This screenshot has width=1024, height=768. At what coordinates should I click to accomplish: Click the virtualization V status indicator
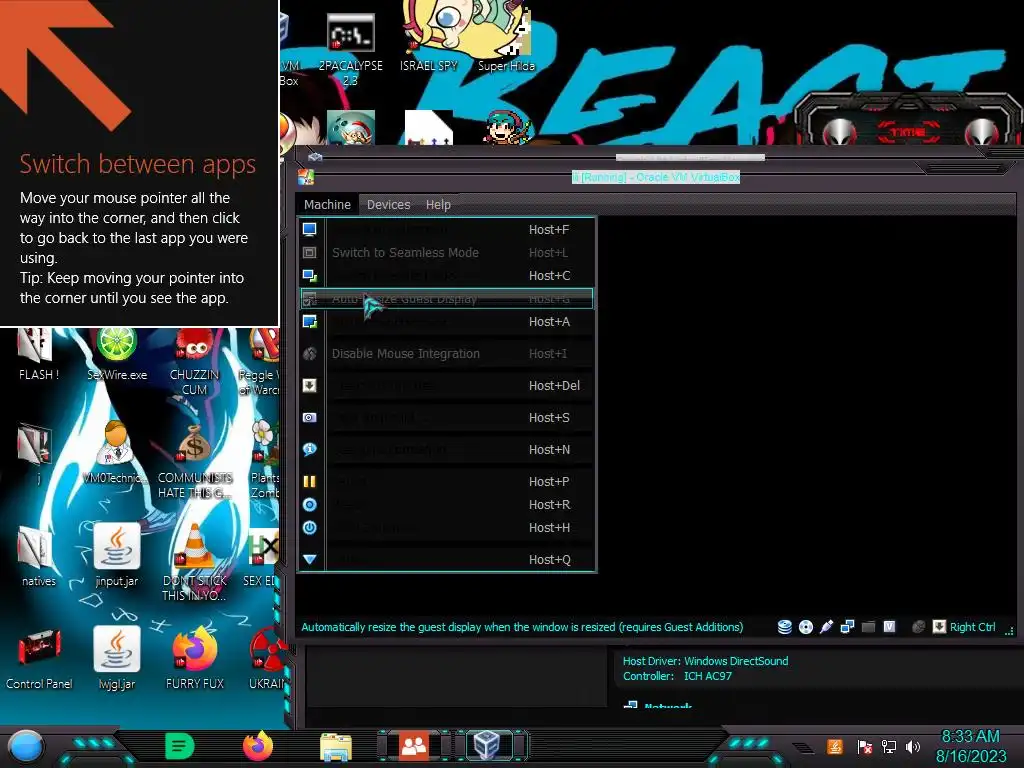tap(889, 626)
